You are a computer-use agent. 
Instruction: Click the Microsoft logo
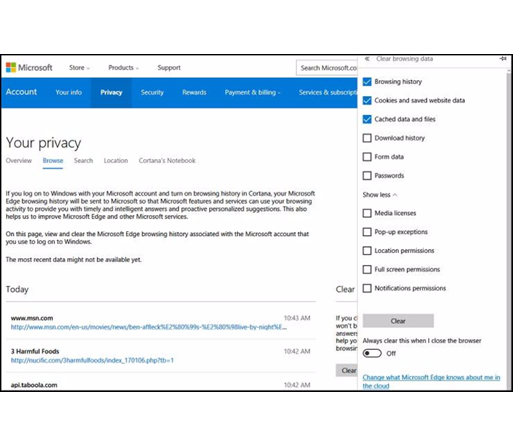(29, 68)
